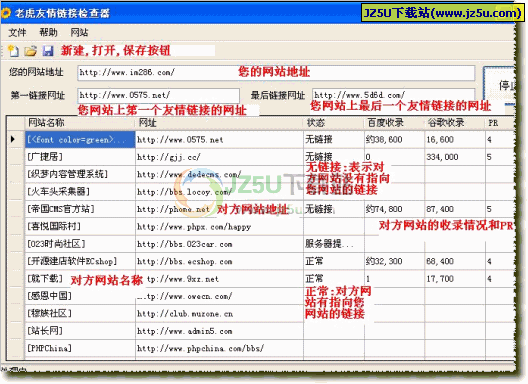Select the highlighted [<font color=green> cell

tap(80, 139)
